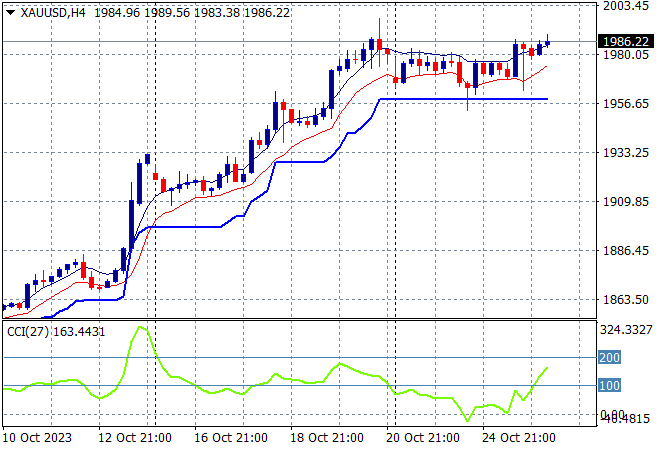Screen dimensions: 660x450
Task: Open the chart menu triangle beside XAUUSD
Action: tap(11, 13)
